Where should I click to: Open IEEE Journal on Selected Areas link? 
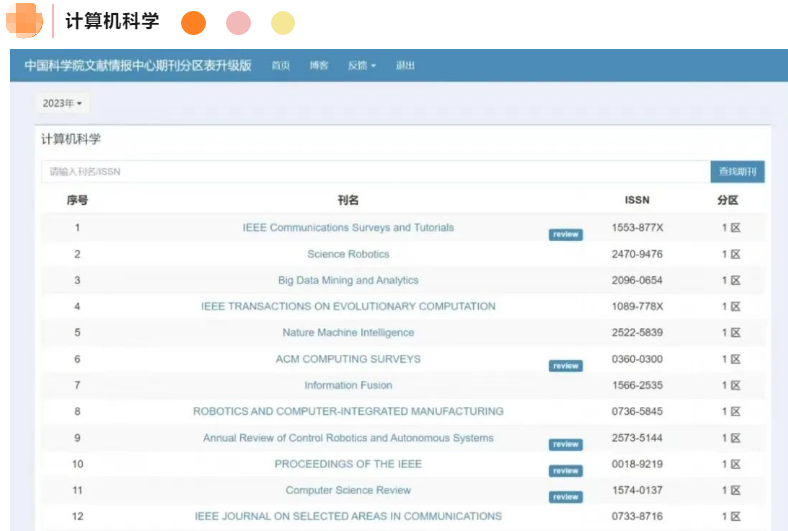pos(348,516)
